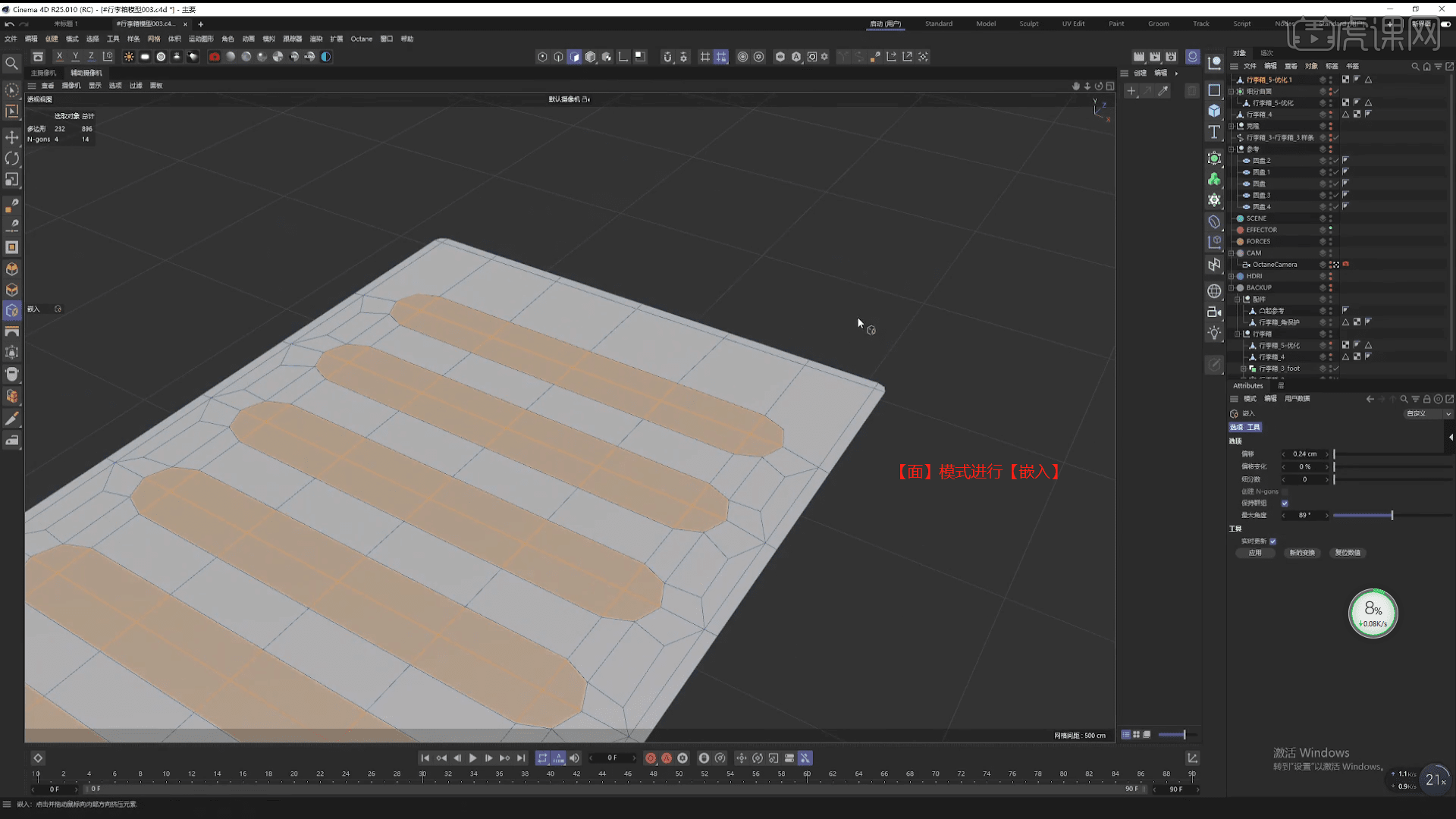The width and height of the screenshot is (1456, 819).
Task: Add a light from right palette
Action: tap(1214, 333)
